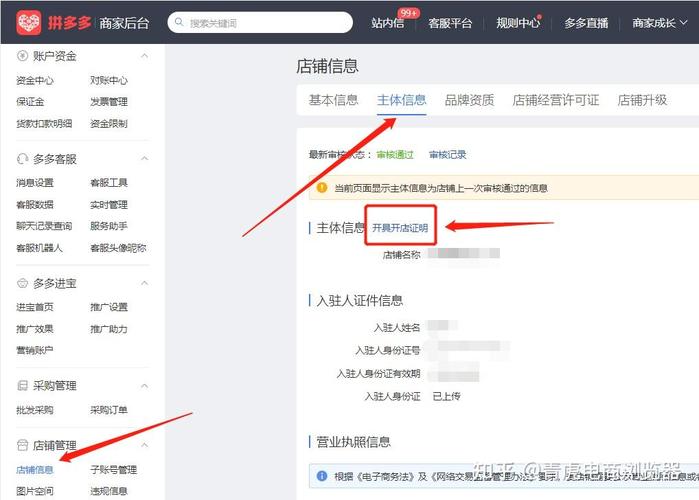Image resolution: width=699 pixels, height=500 pixels.
Task: Open the 99+ badge on 站内信
Action: [409, 13]
